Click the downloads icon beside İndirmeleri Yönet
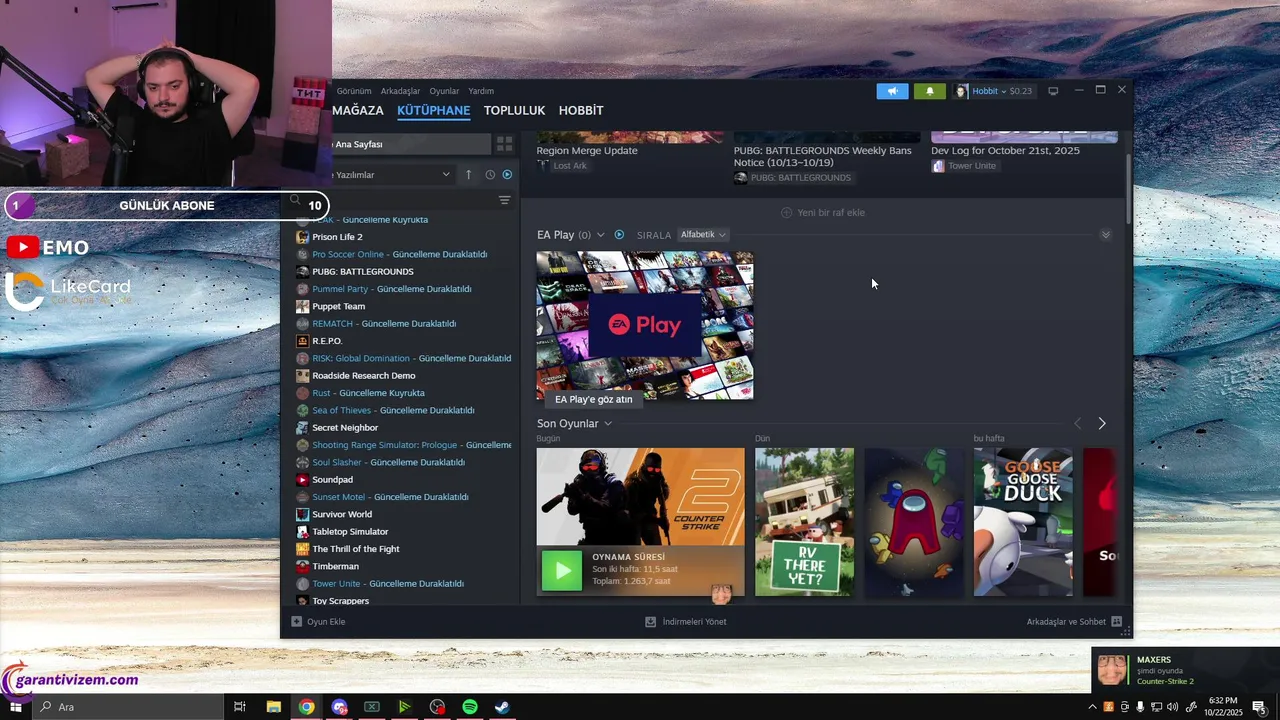The image size is (1280, 720). pos(651,621)
